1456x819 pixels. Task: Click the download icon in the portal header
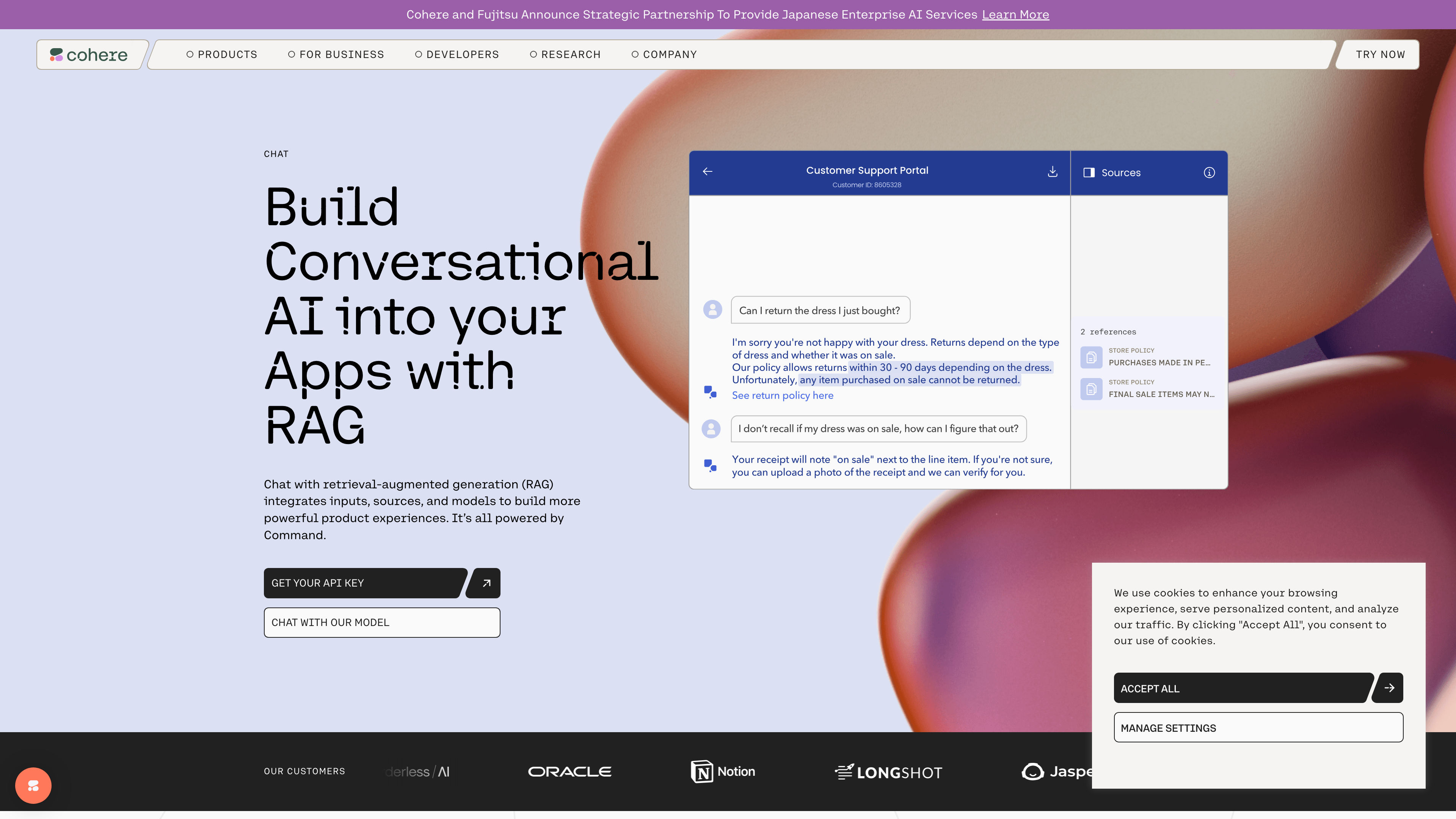(x=1053, y=171)
